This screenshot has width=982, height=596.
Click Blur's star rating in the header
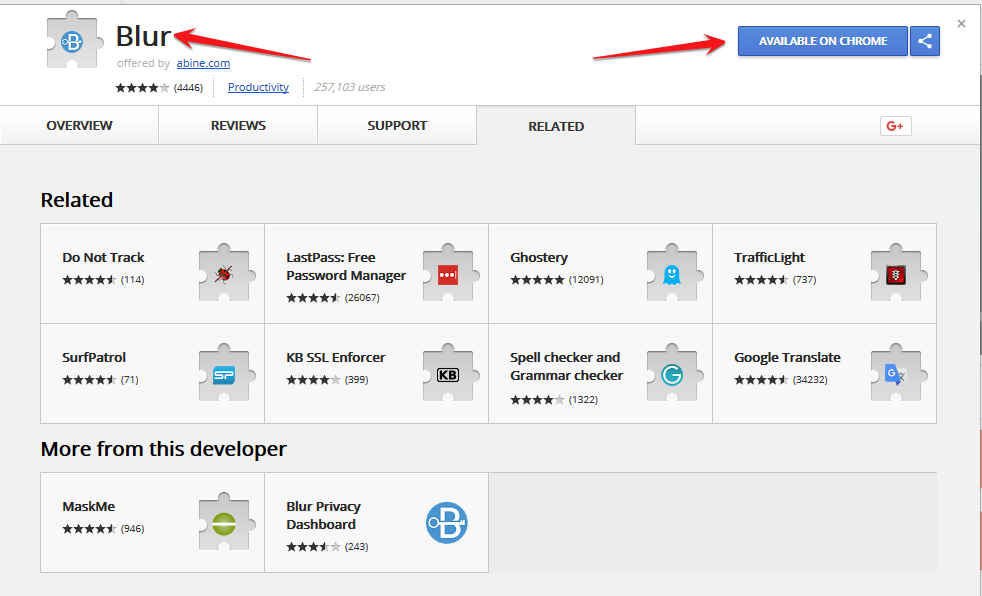coord(142,88)
